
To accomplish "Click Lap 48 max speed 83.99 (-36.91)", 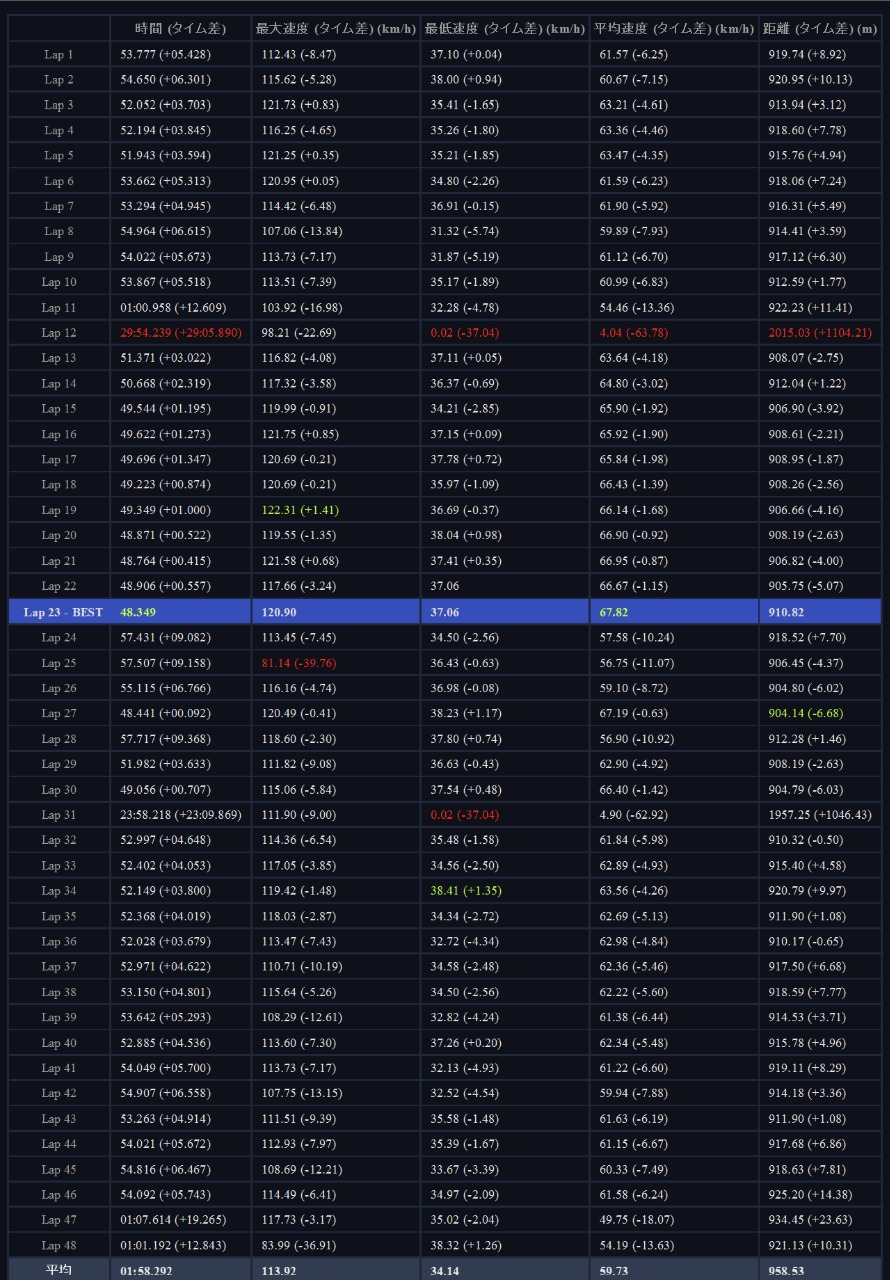I will click(299, 1246).
